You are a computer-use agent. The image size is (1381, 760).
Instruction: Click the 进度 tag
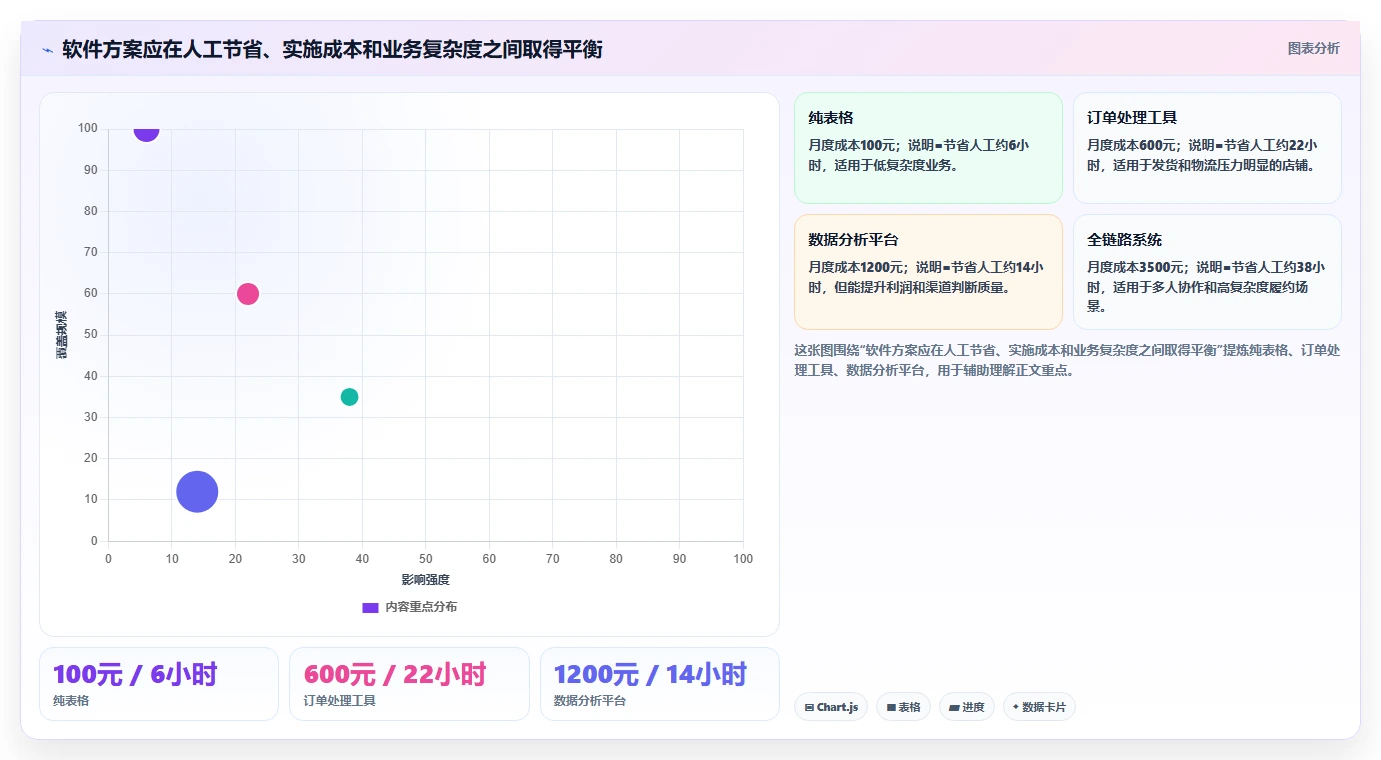[x=967, y=707]
